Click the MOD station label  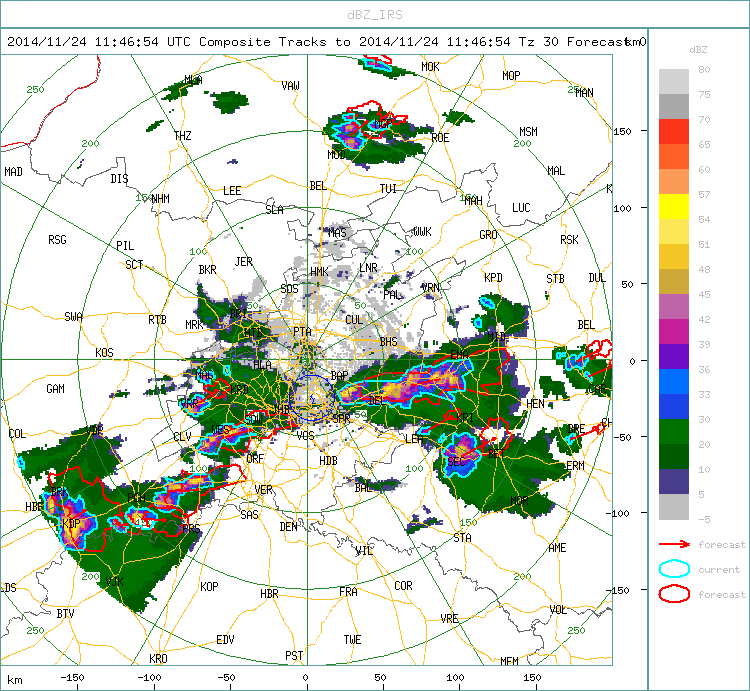[x=336, y=154]
